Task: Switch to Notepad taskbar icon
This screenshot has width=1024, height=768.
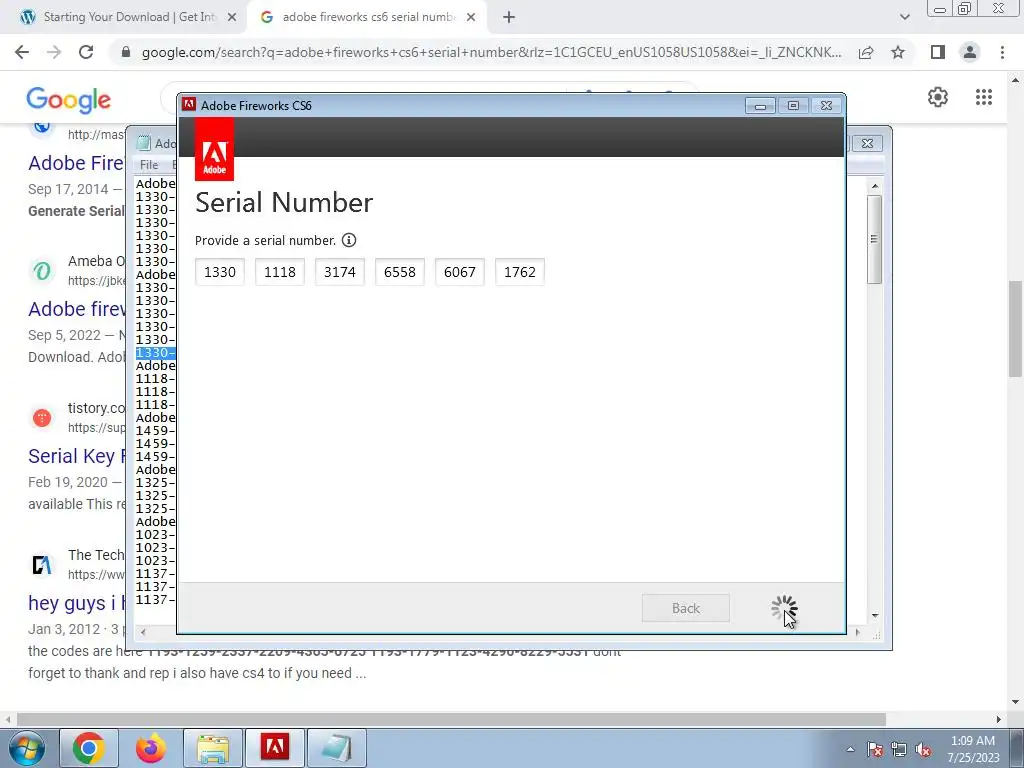Action: [x=336, y=748]
